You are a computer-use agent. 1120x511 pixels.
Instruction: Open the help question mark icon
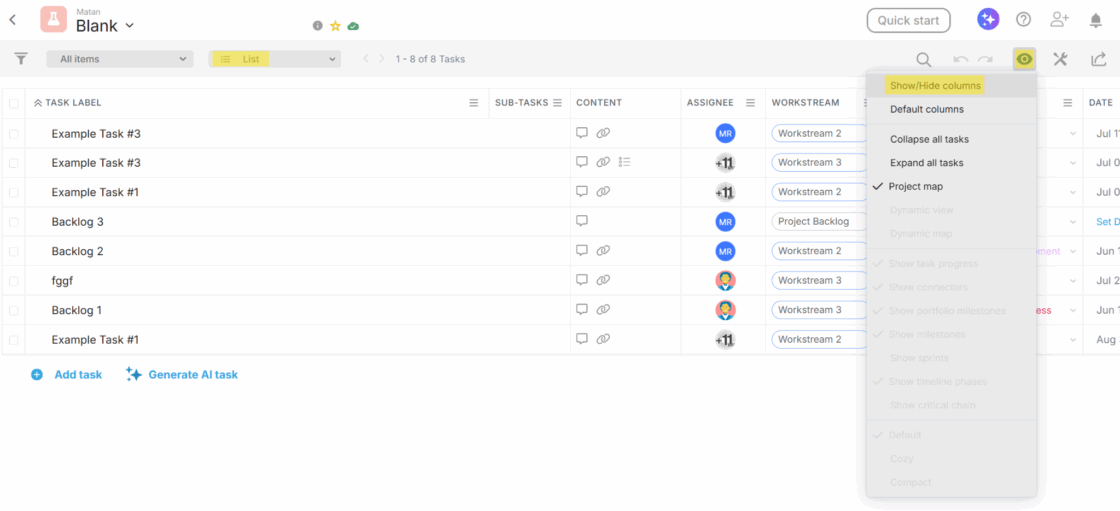click(1023, 20)
